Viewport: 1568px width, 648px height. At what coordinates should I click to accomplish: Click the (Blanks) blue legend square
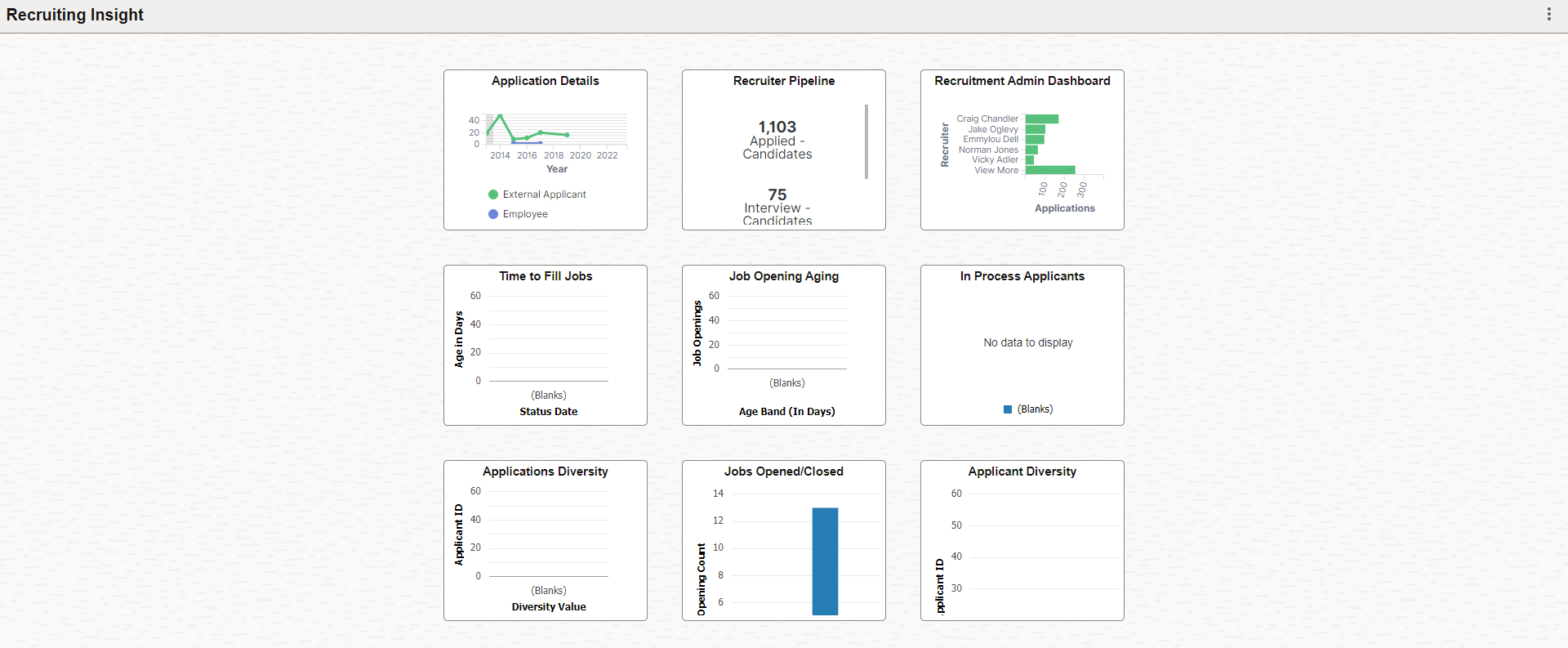1008,409
